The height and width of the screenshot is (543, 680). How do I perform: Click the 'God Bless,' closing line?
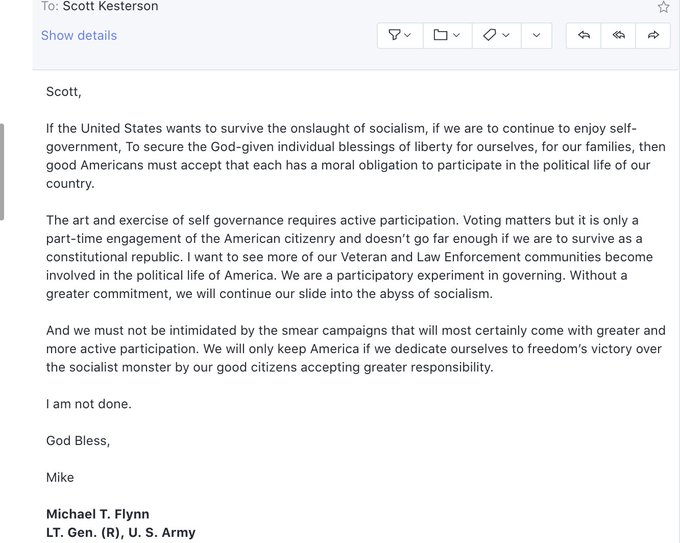(x=78, y=440)
